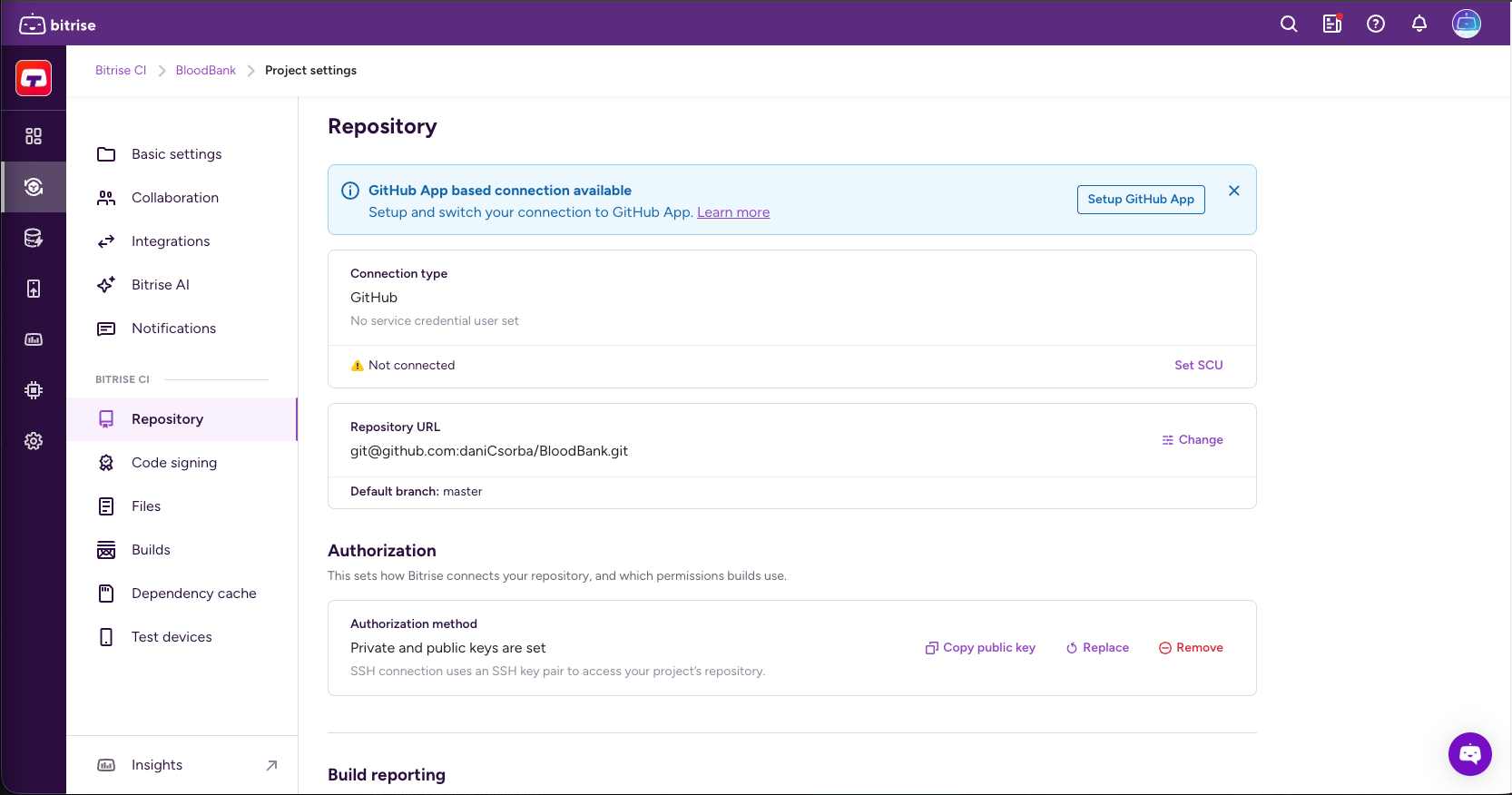
Task: Open the floating chat support bubble
Action: (x=1470, y=754)
